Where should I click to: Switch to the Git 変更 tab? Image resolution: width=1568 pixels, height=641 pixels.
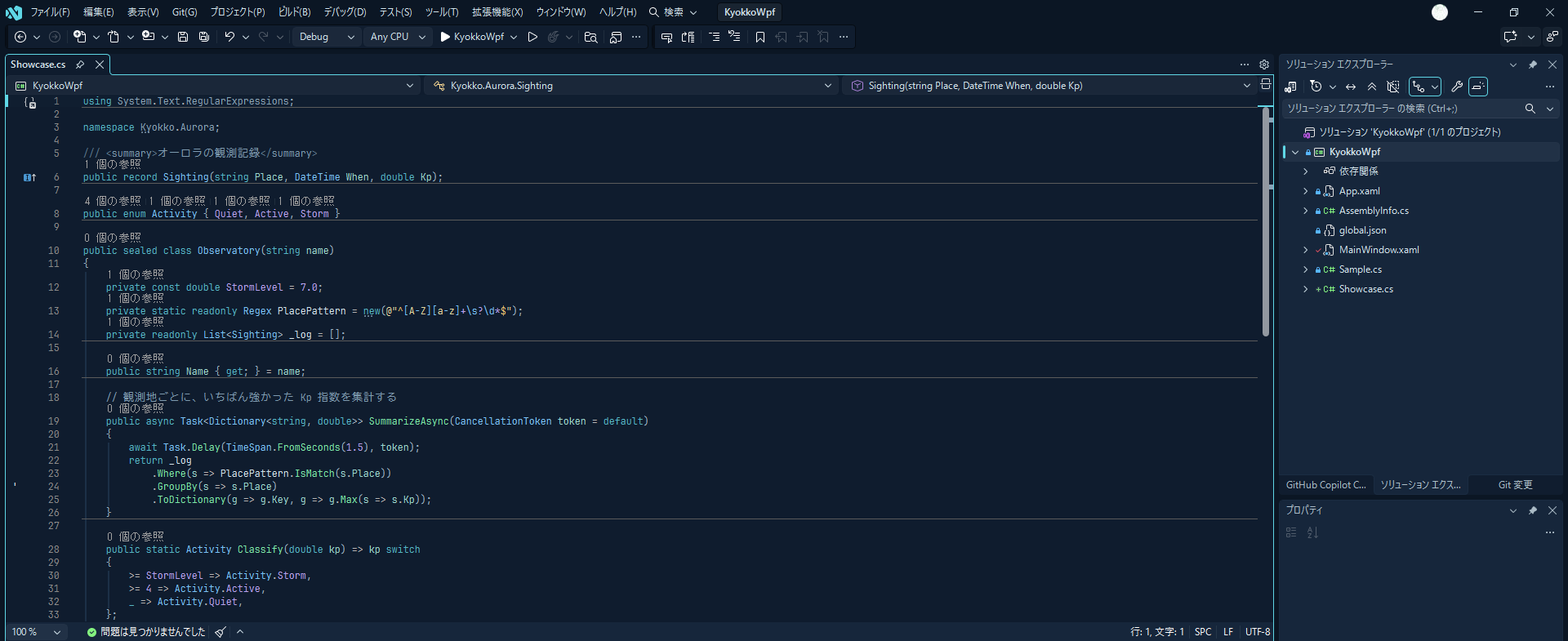[1515, 485]
